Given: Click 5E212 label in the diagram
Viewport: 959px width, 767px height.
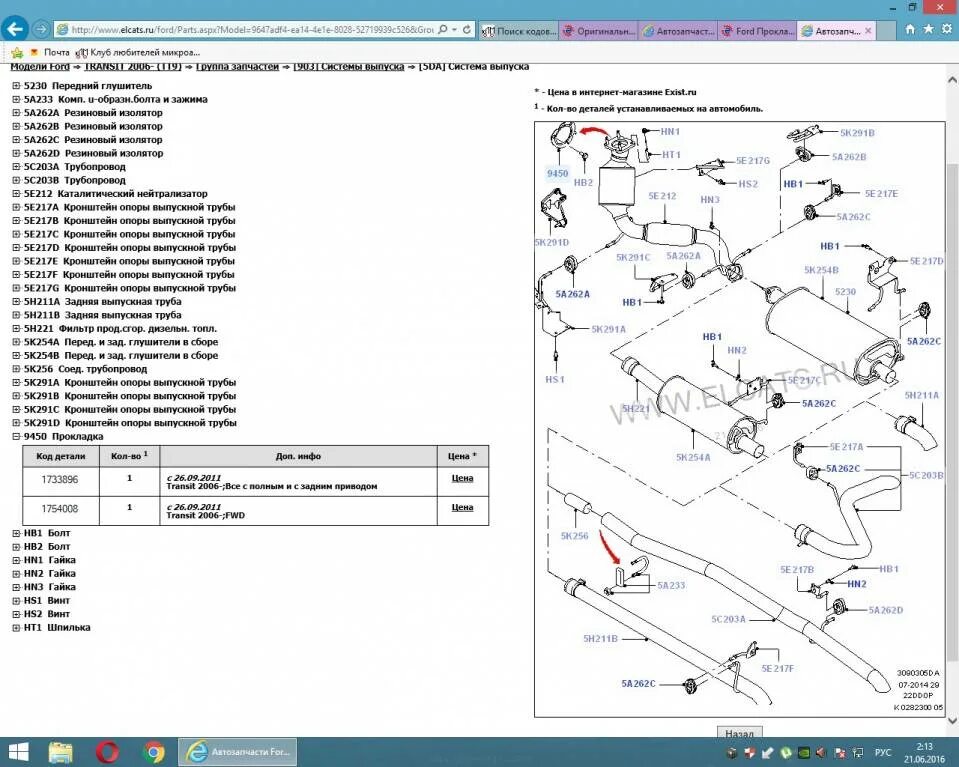Looking at the screenshot, I should click(x=662, y=196).
